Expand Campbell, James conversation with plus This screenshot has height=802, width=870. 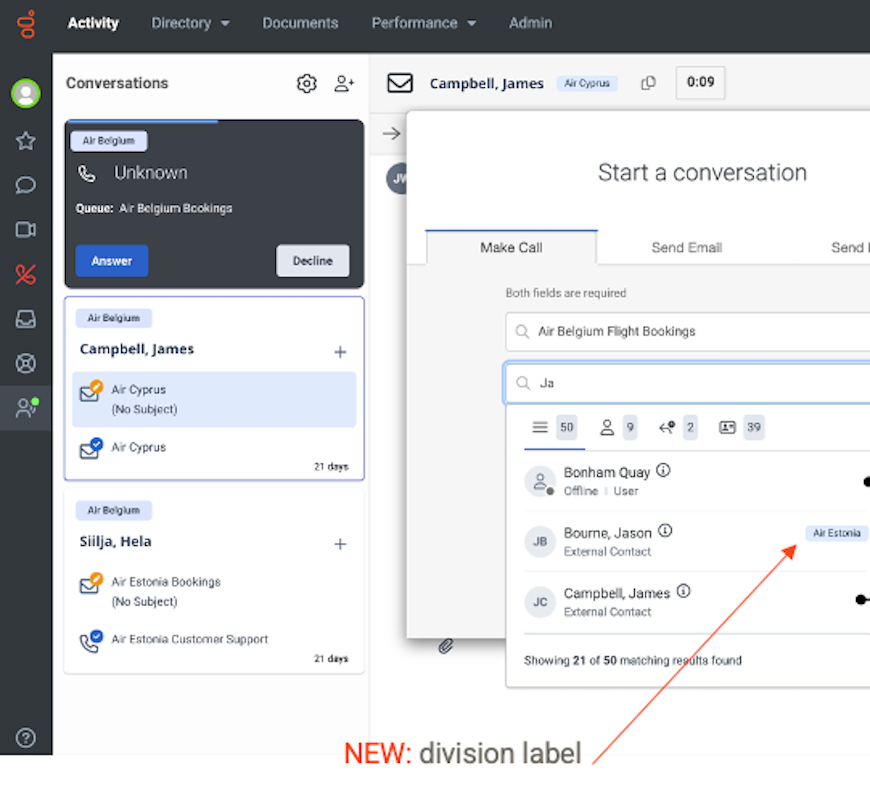[340, 352]
